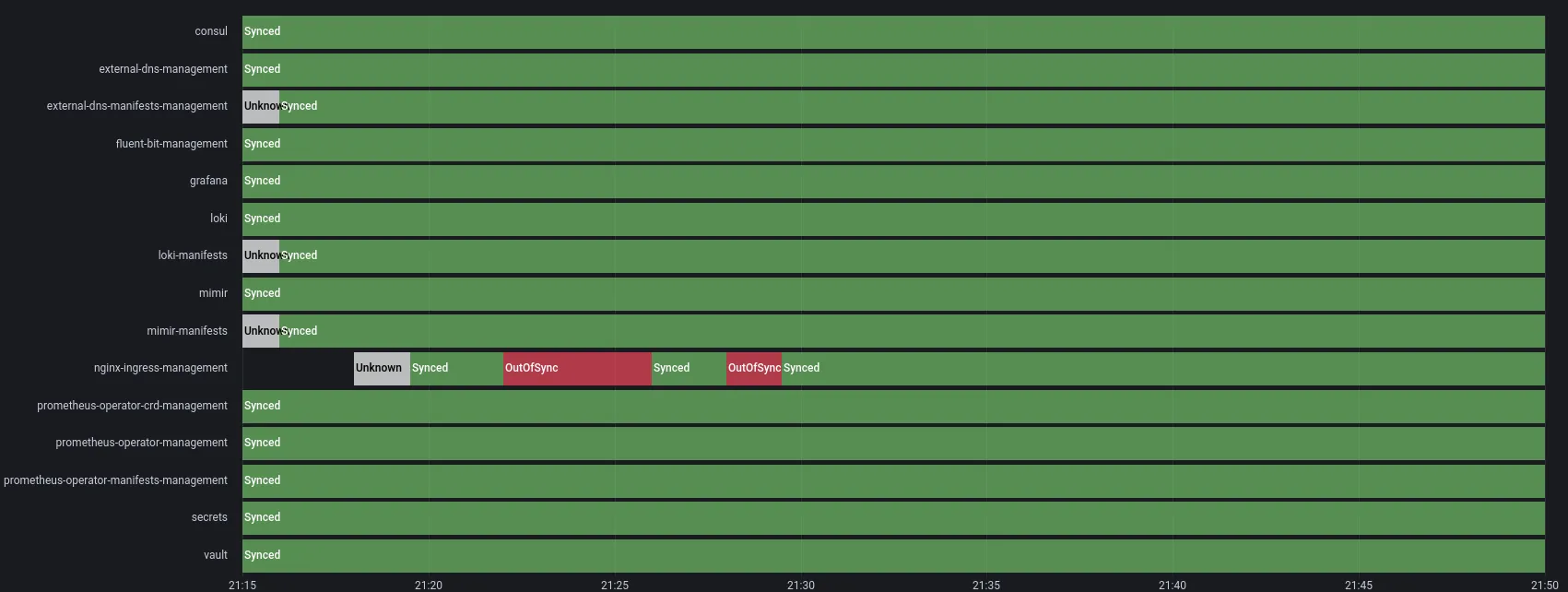Viewport: 1568px width, 592px height.
Task: Click the 21:50 time axis label
Action: click(1545, 586)
